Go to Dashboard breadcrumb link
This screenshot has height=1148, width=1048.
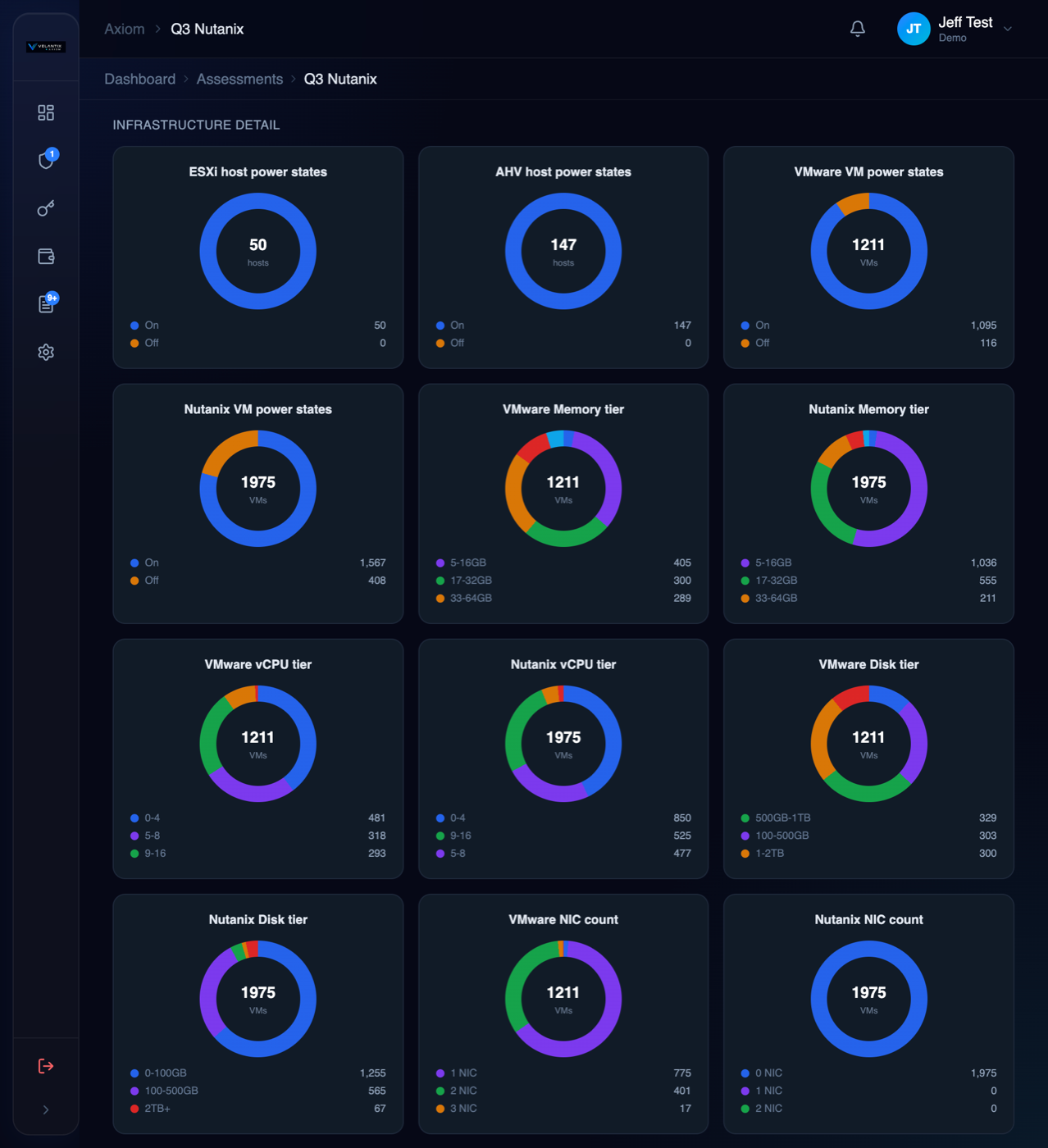click(139, 79)
